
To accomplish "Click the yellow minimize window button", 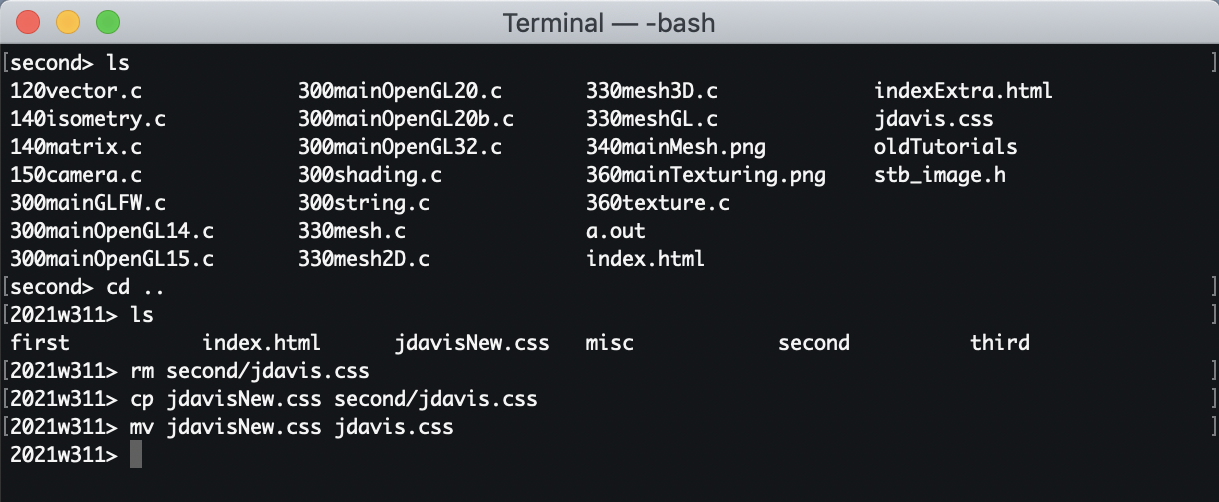I will [68, 21].
